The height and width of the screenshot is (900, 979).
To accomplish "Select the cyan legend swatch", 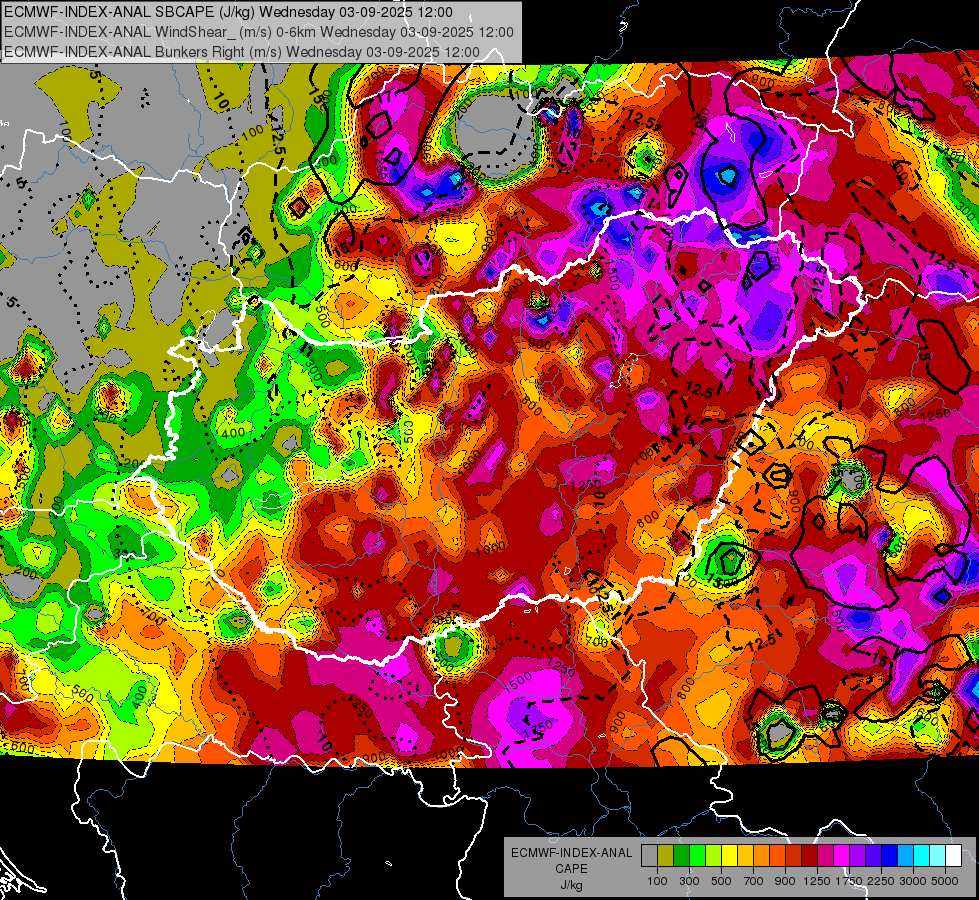I will click(x=922, y=856).
